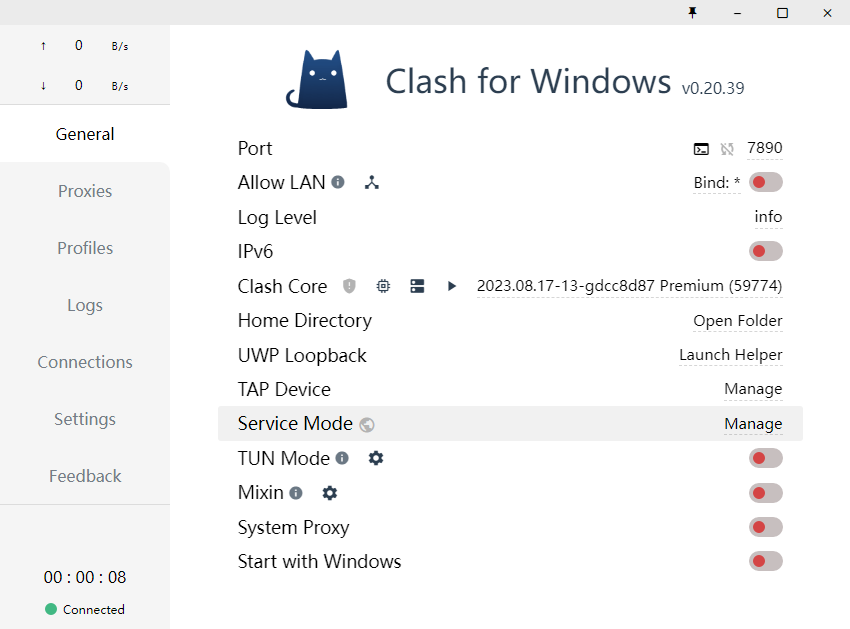Enable Start with Windows toggle
The image size is (850, 629).
(765, 561)
